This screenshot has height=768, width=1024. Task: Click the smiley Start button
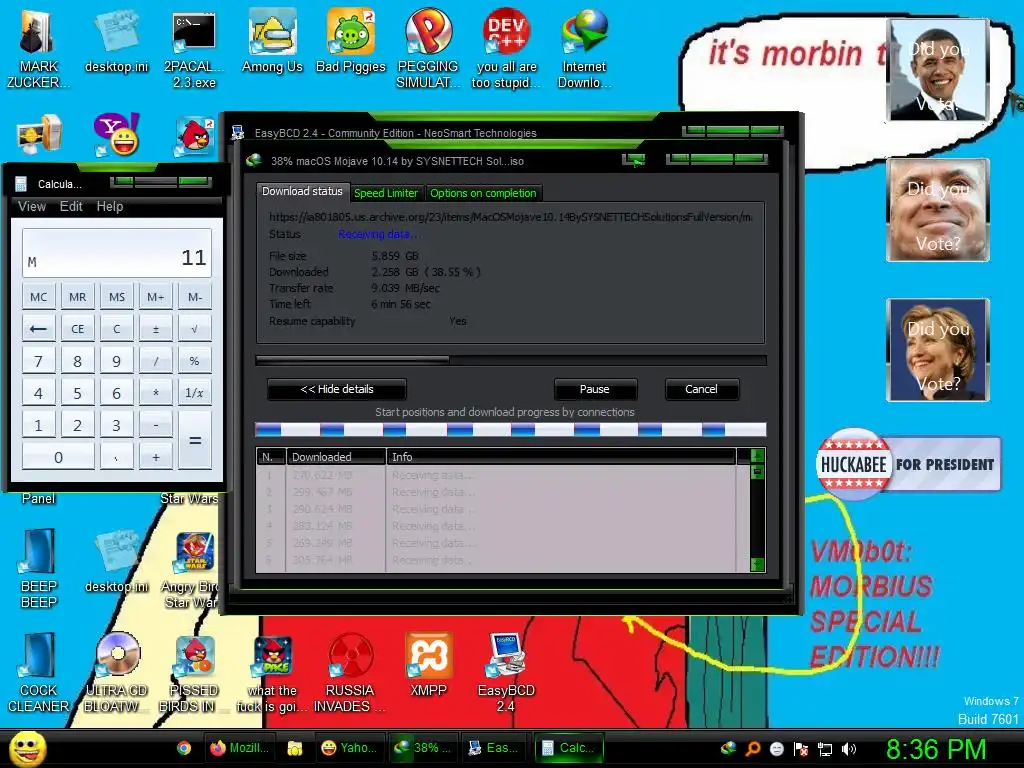27,748
